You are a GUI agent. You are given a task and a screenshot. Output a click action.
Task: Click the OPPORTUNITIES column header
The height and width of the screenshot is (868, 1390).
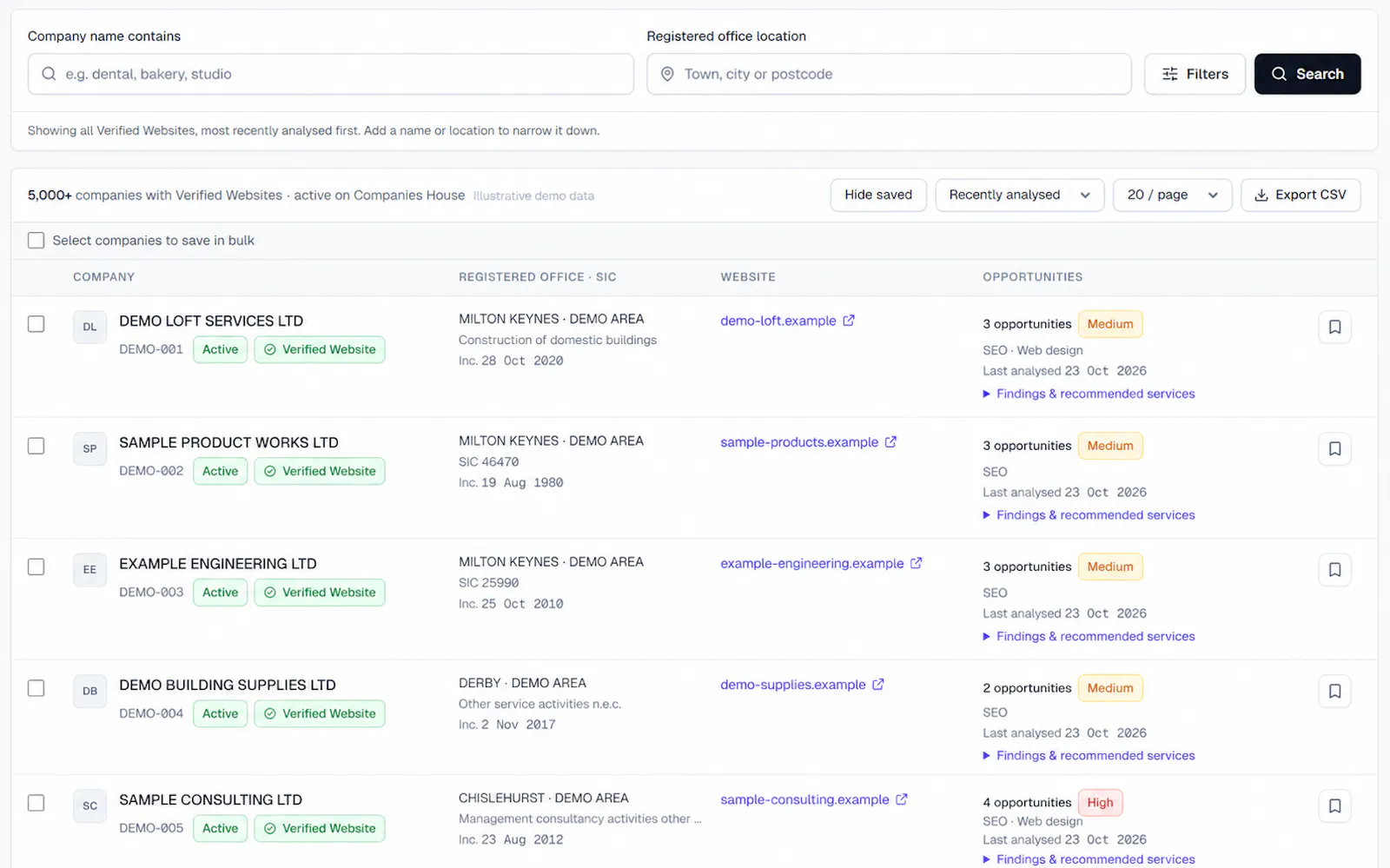tap(1032, 277)
